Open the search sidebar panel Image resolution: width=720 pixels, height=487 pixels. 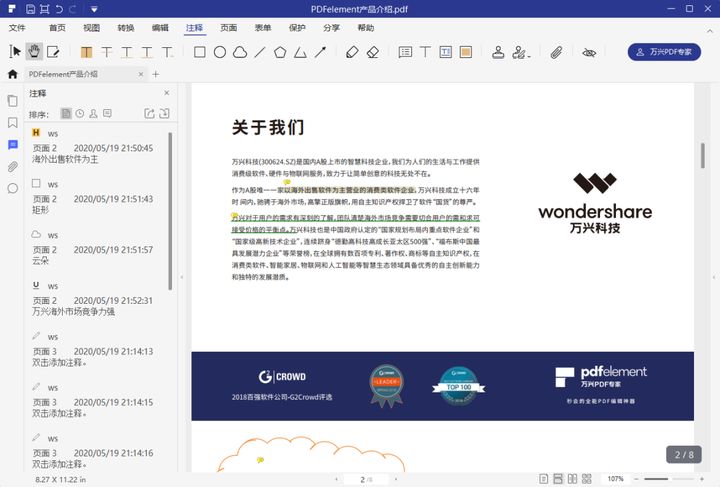(x=13, y=188)
